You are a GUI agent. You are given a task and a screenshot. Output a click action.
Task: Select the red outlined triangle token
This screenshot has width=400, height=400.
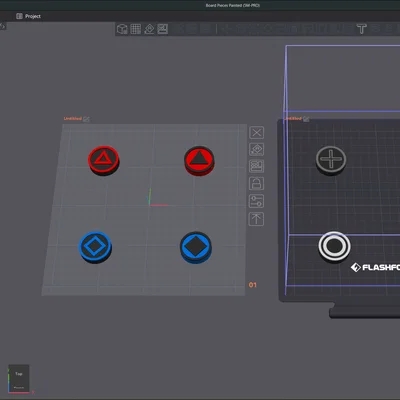tap(104, 160)
